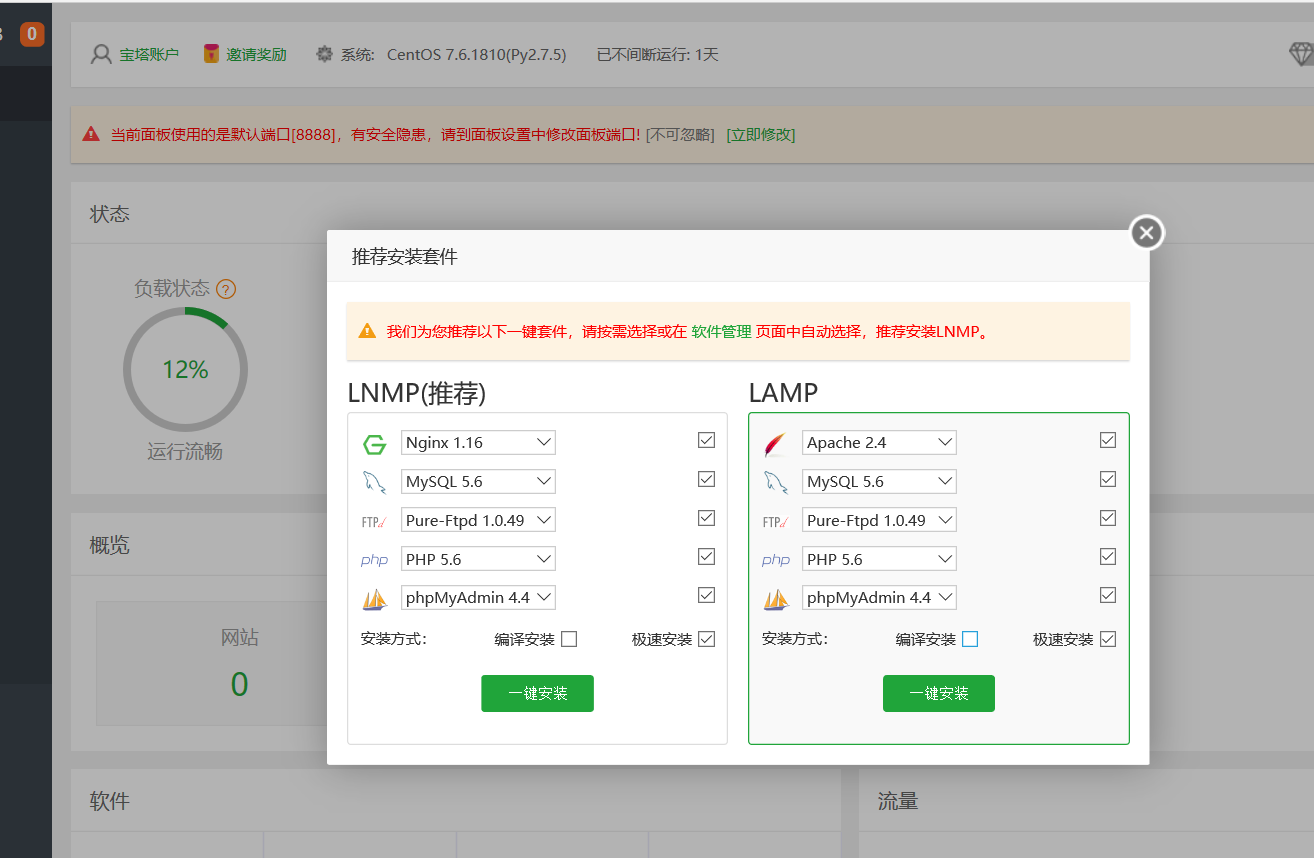1314x858 pixels.
Task: Toggle 极速安装 checkbox in LAMP
Action: [1107, 639]
